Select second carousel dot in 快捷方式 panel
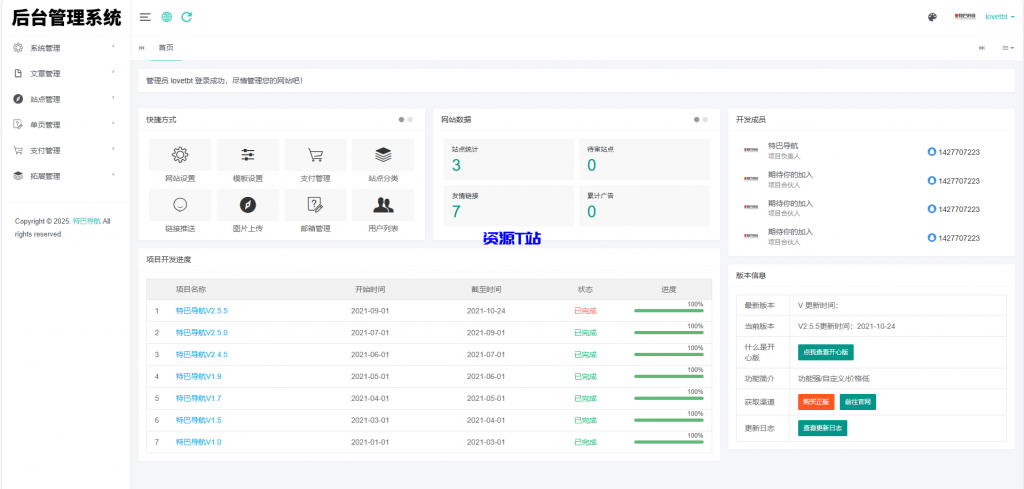The image size is (1024, 489). (x=410, y=119)
